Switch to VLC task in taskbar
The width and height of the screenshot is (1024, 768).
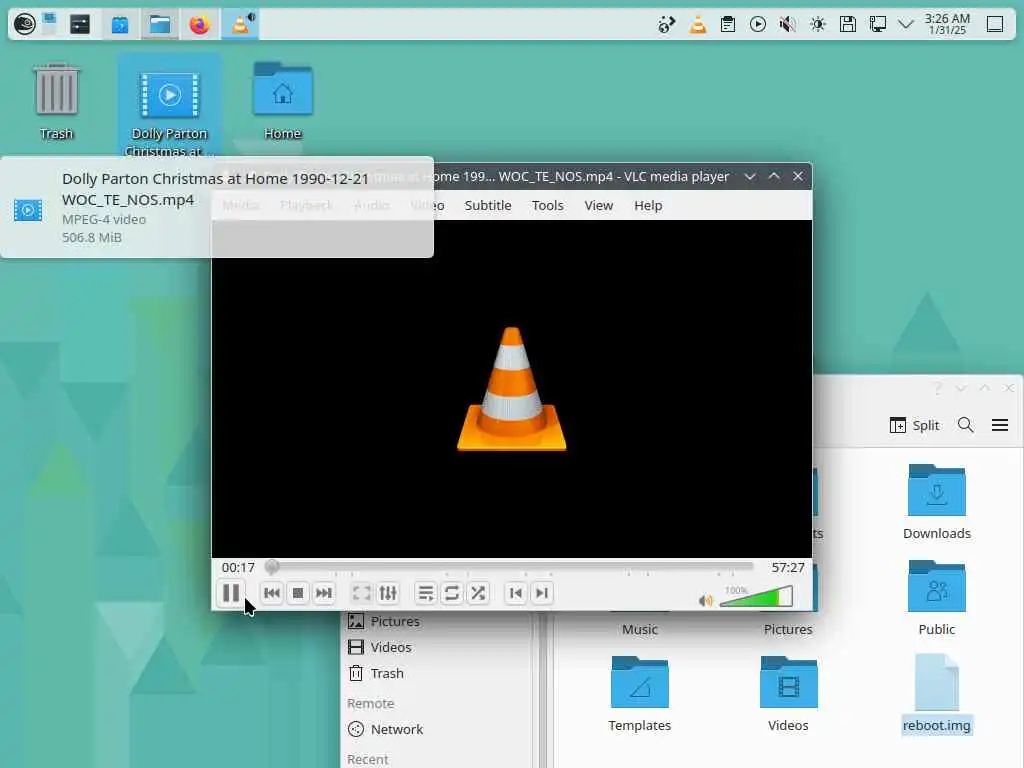(x=240, y=25)
